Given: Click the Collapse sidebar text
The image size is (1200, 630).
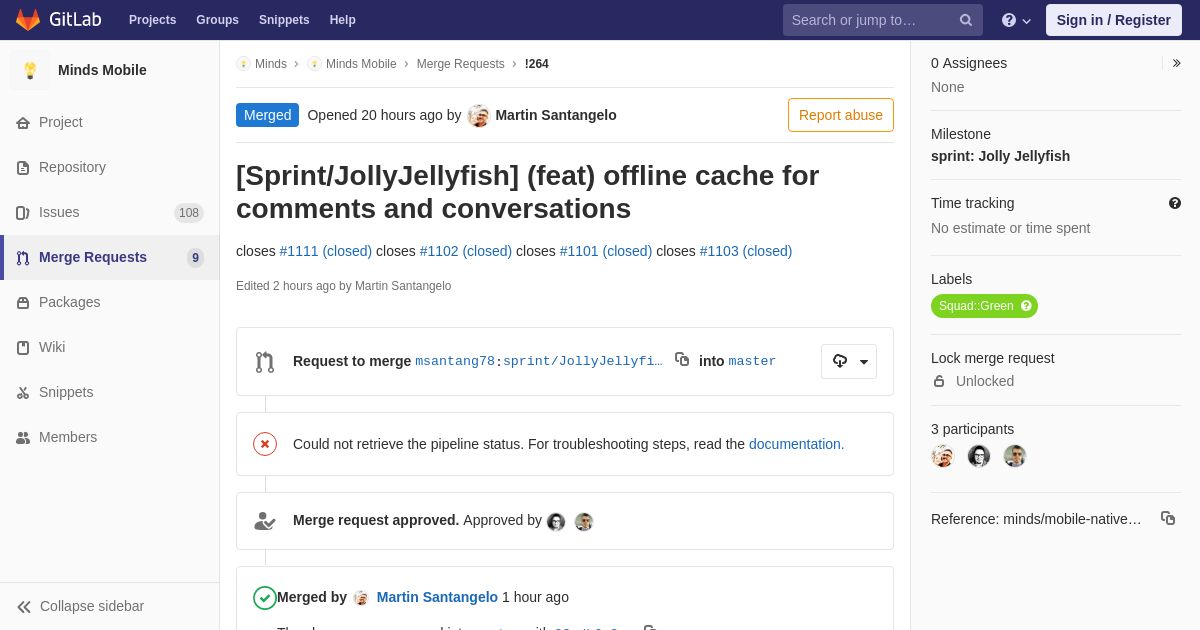Looking at the screenshot, I should (x=92, y=606).
